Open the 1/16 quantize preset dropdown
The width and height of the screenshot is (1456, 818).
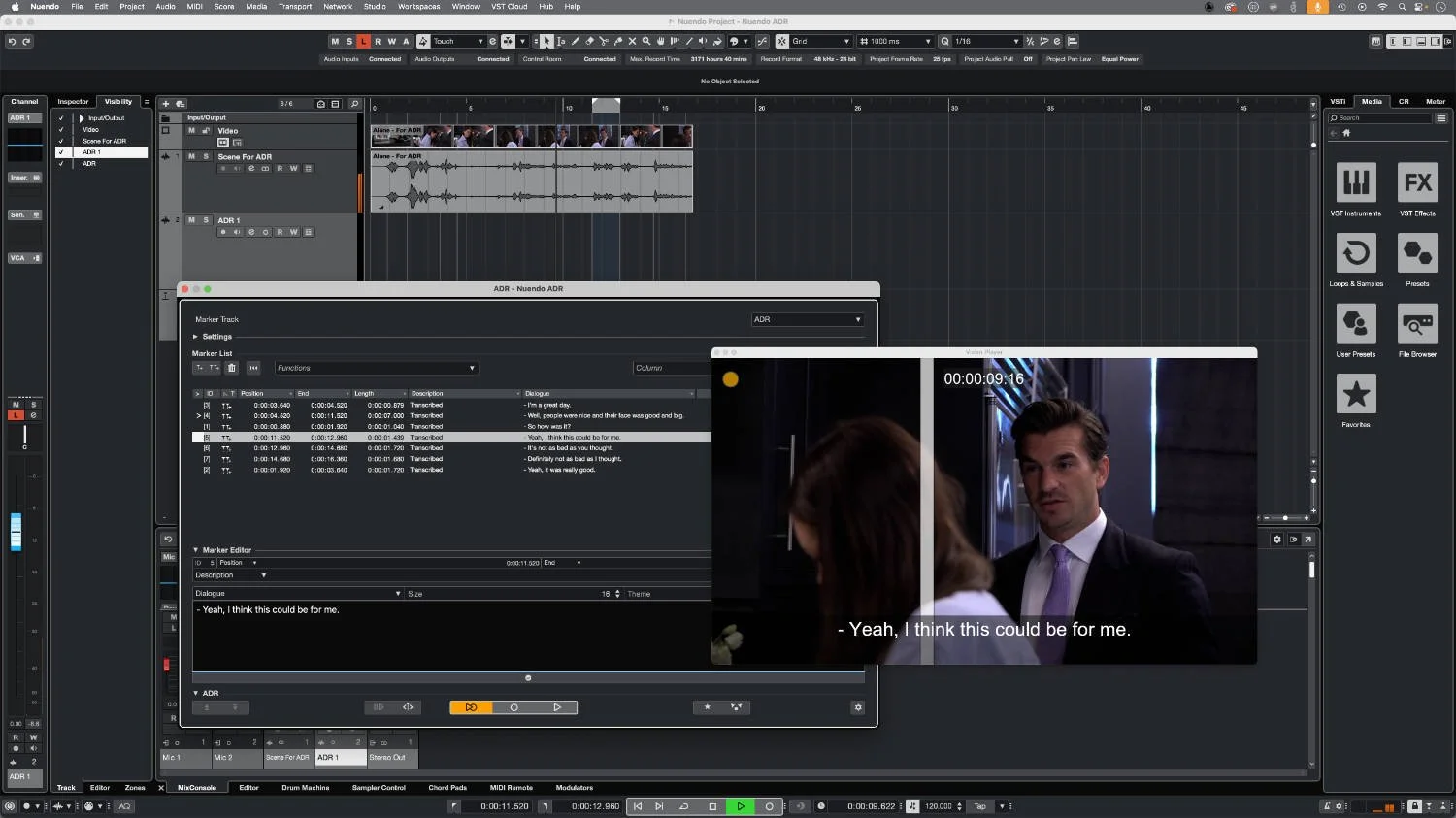tap(986, 41)
